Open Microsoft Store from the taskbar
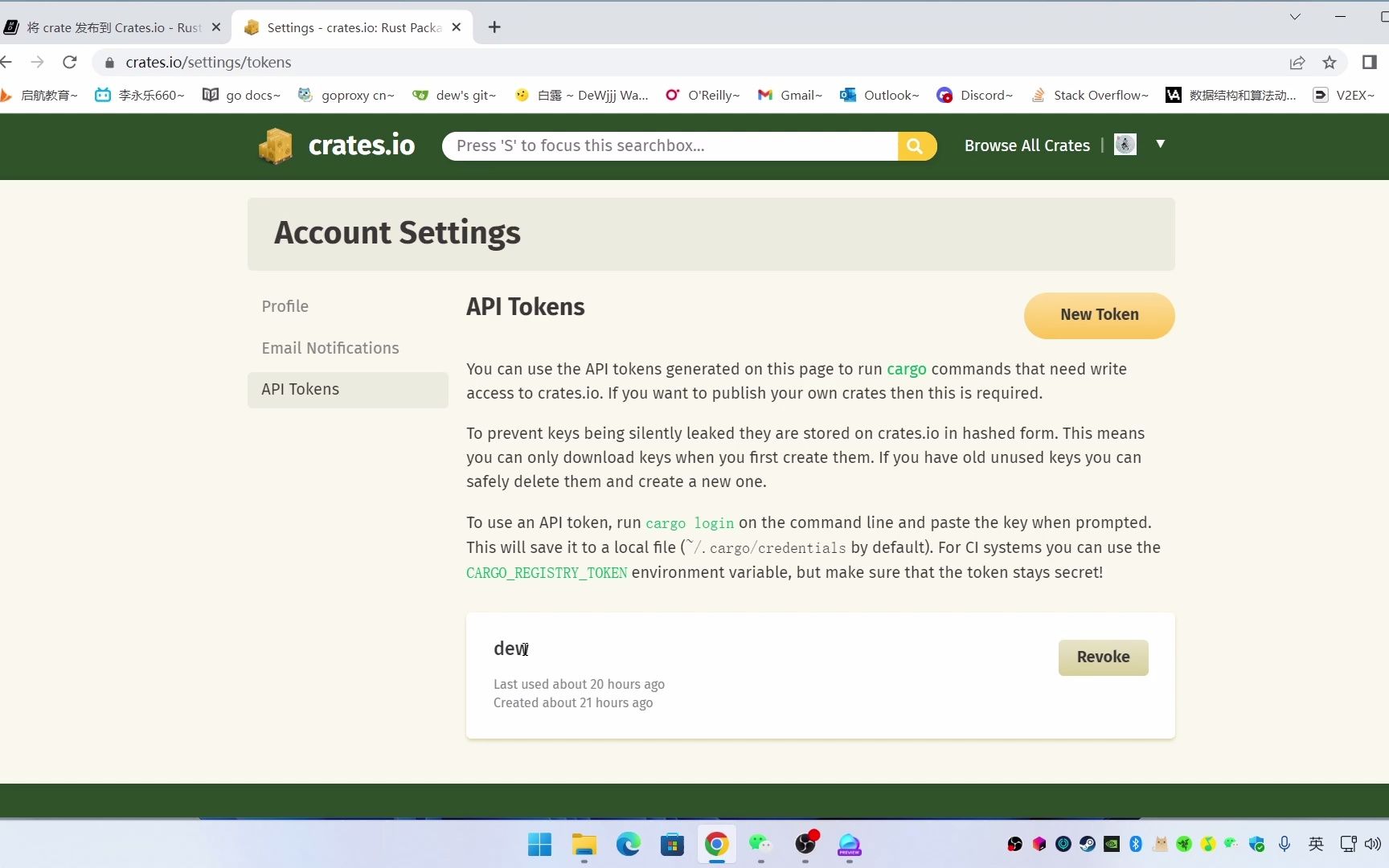Image resolution: width=1389 pixels, height=868 pixels. point(672,845)
